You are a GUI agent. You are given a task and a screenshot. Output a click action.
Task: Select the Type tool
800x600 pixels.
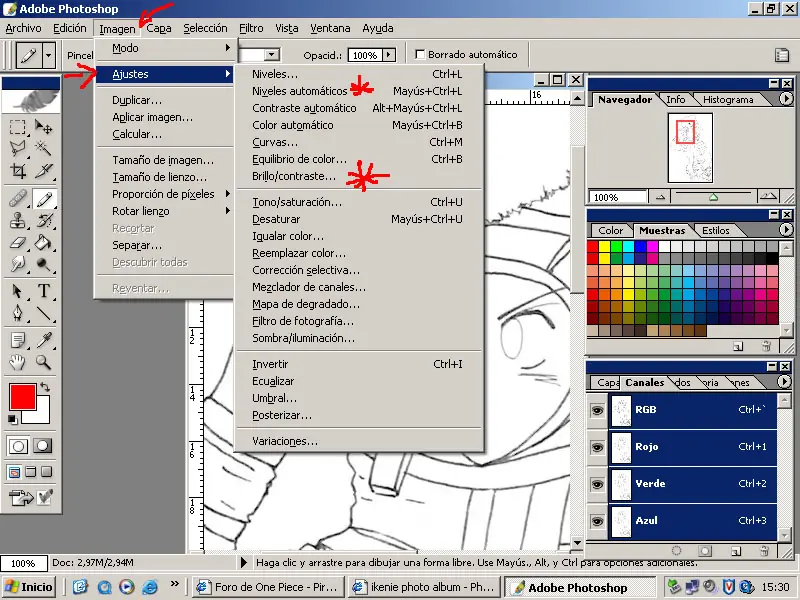pyautogui.click(x=44, y=291)
